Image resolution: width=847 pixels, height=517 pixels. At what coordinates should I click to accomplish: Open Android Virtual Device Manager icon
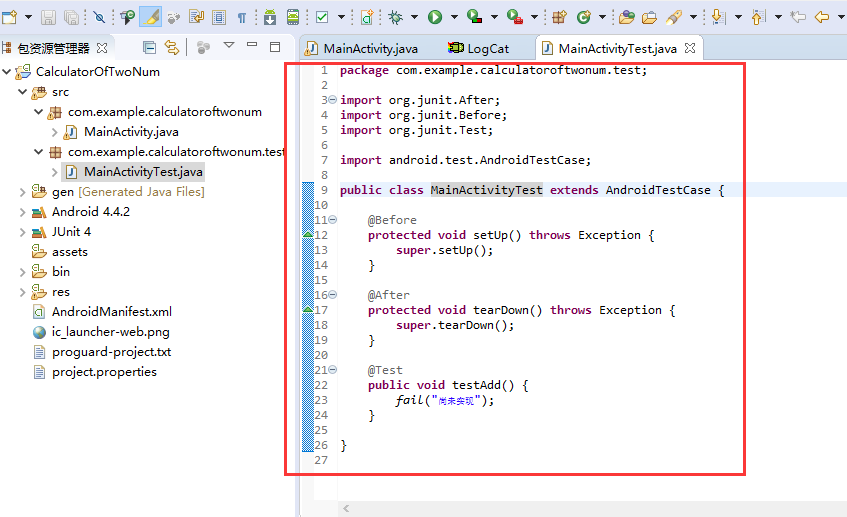coord(293,17)
